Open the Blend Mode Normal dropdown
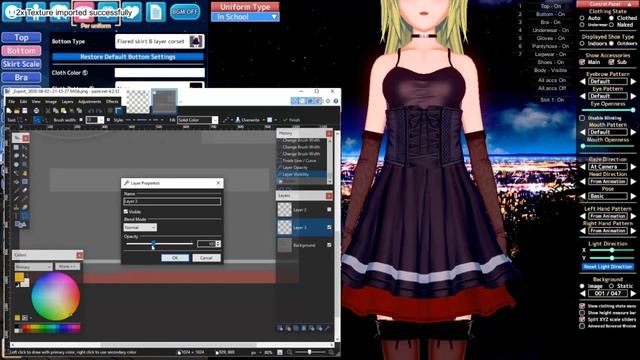Screen dimensions: 640x360 coord(140,227)
